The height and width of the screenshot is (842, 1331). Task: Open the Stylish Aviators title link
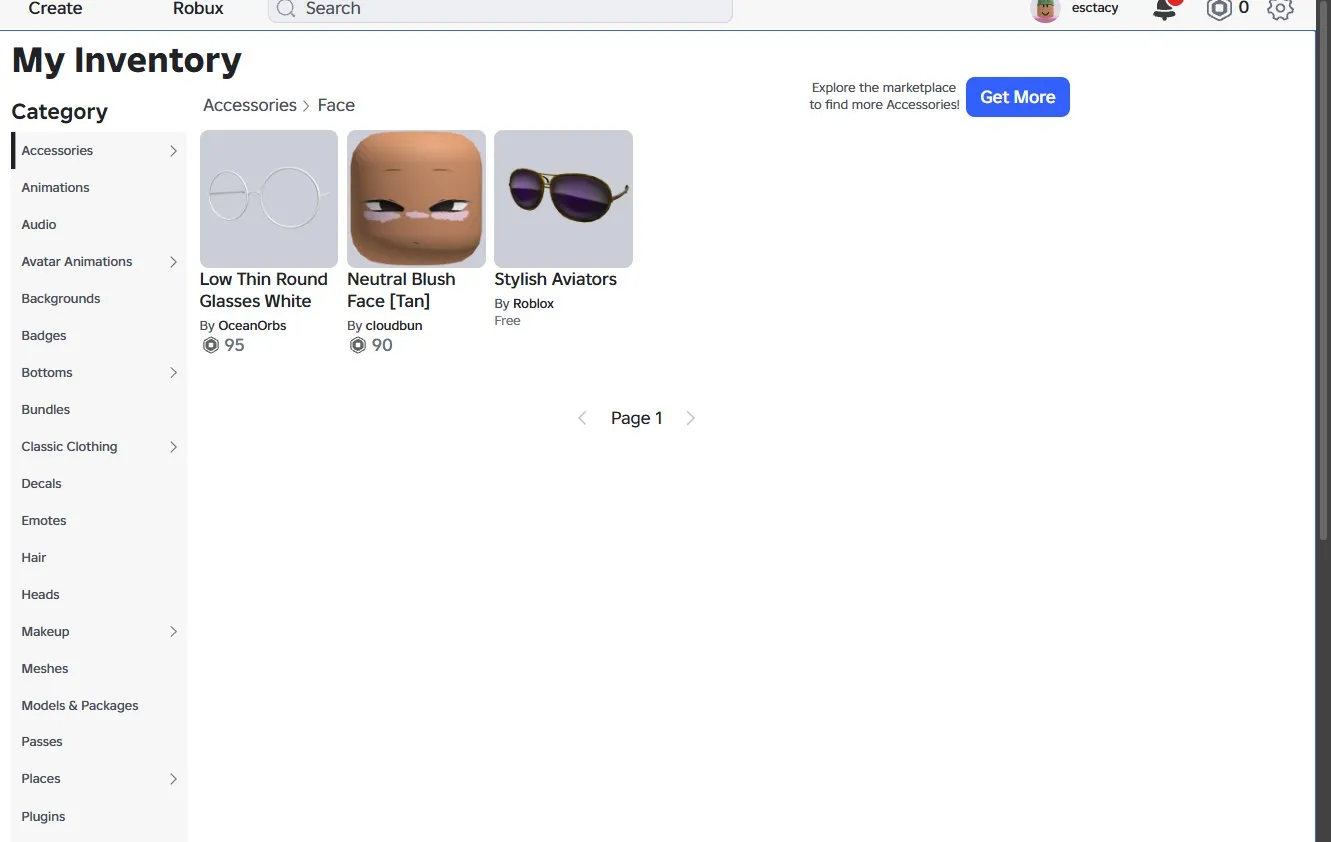coord(555,280)
